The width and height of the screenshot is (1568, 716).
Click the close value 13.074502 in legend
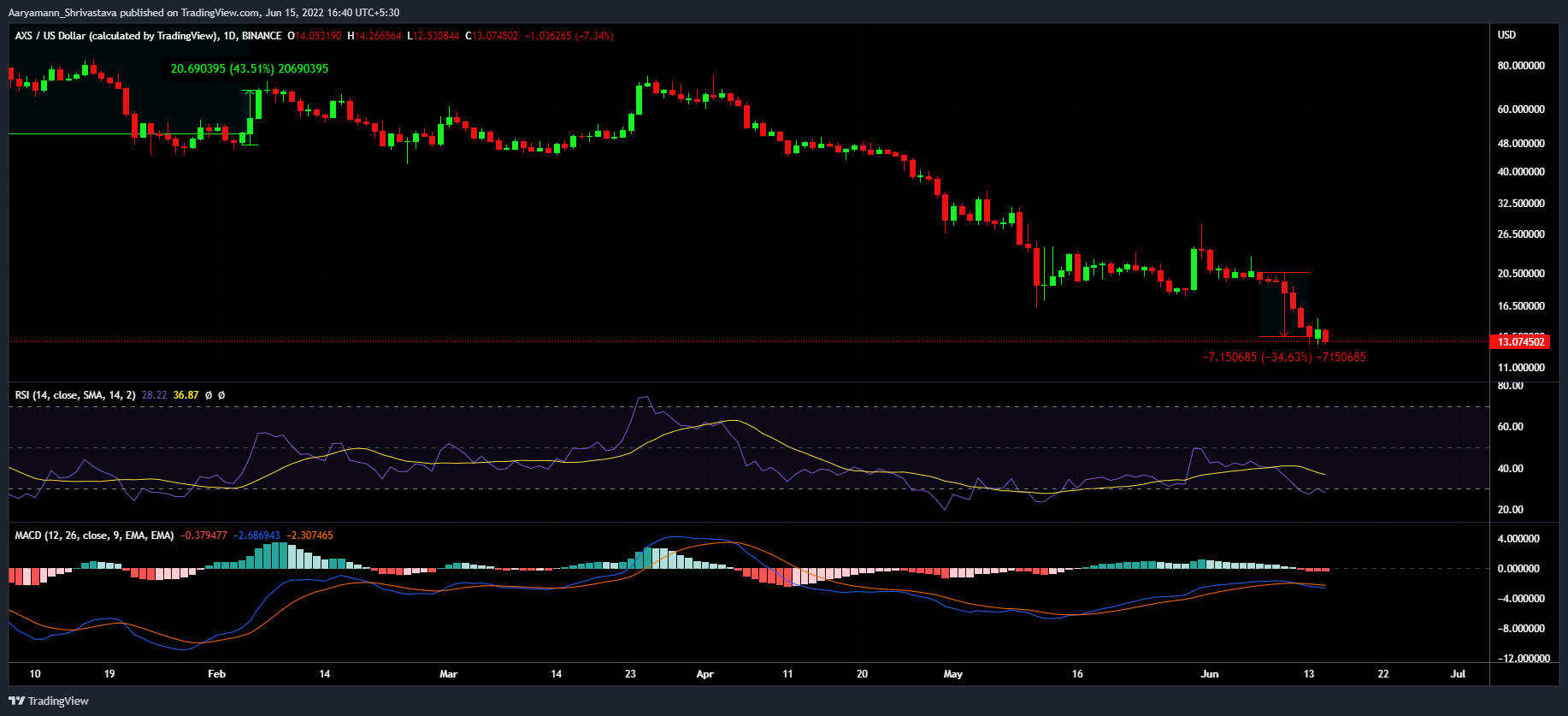point(495,36)
